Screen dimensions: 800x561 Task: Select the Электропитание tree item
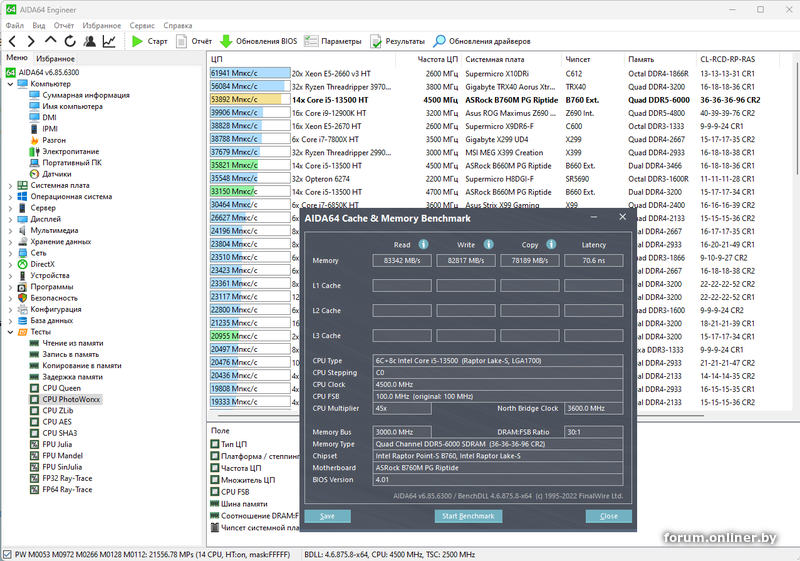(70, 151)
